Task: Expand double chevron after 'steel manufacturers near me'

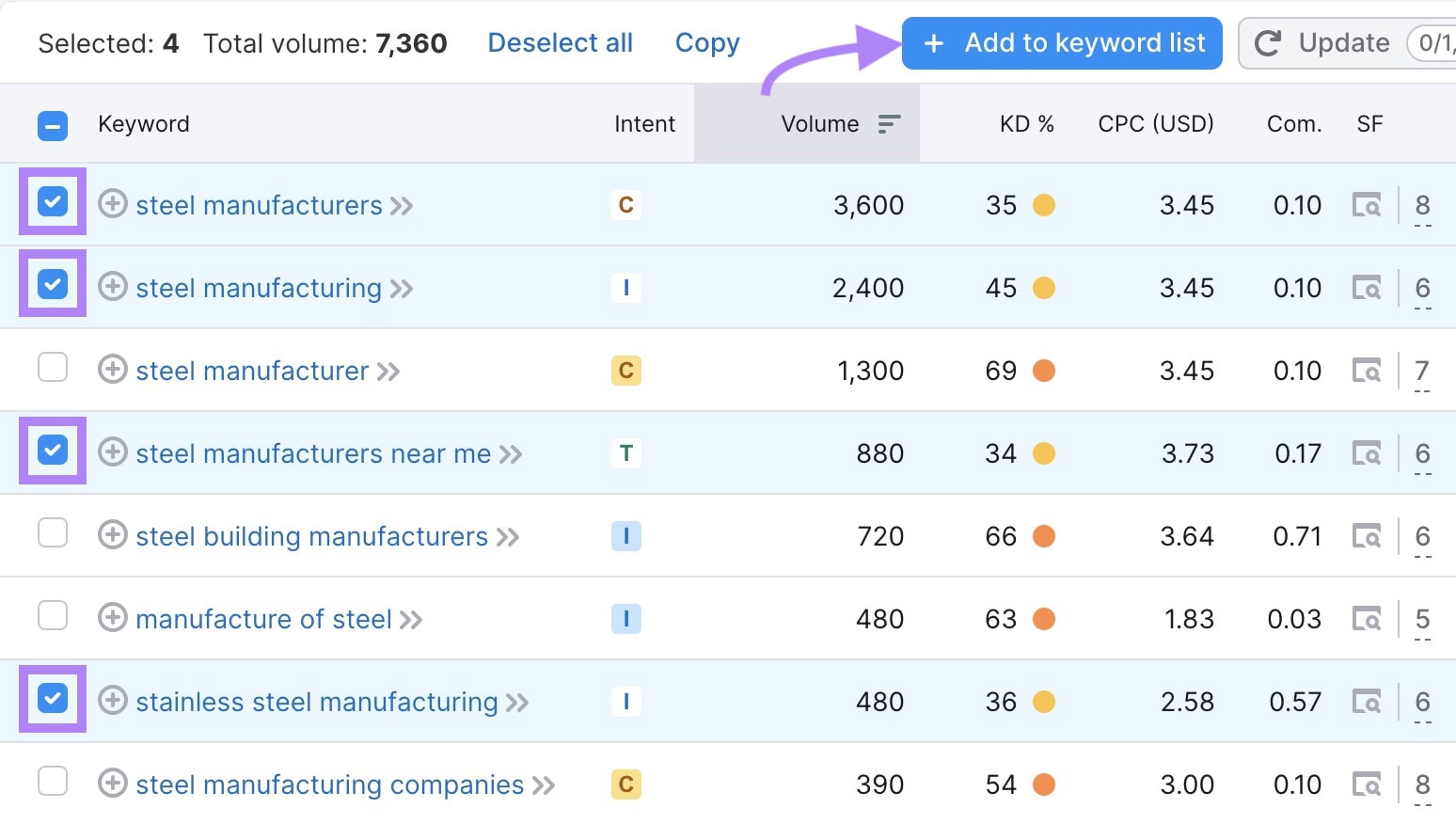Action: click(x=511, y=454)
